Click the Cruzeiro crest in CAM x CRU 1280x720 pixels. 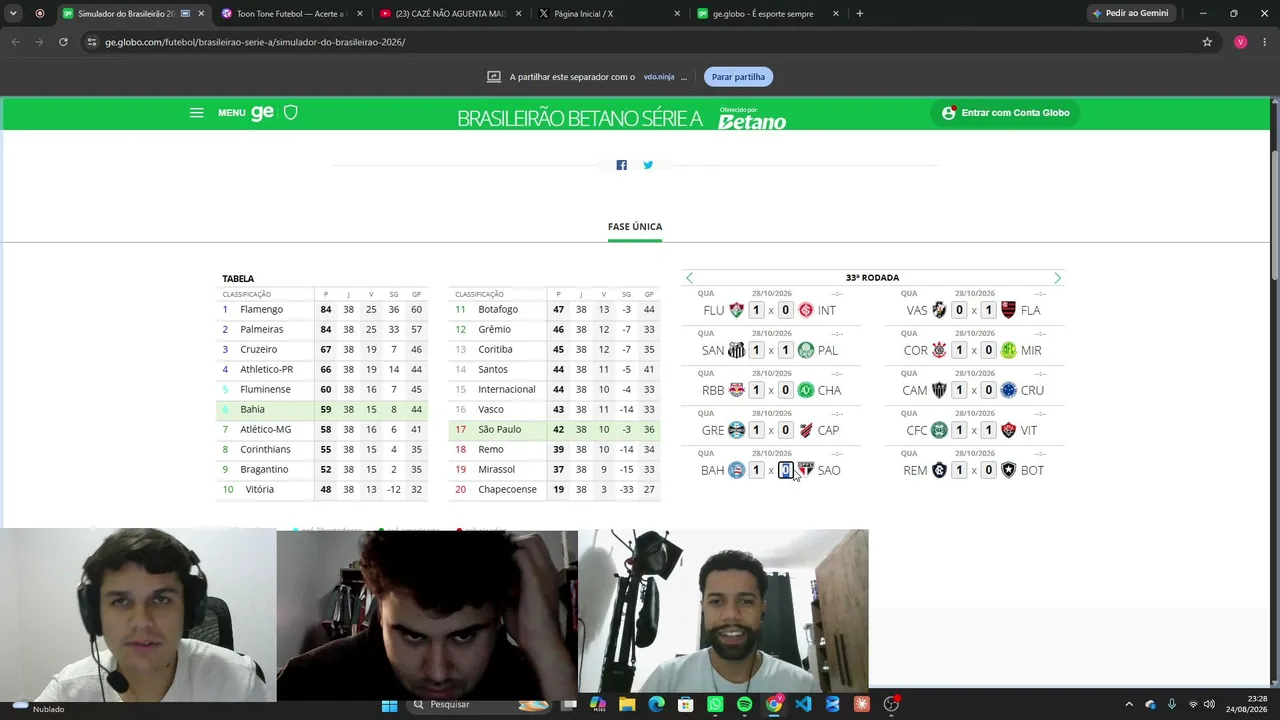(1008, 390)
